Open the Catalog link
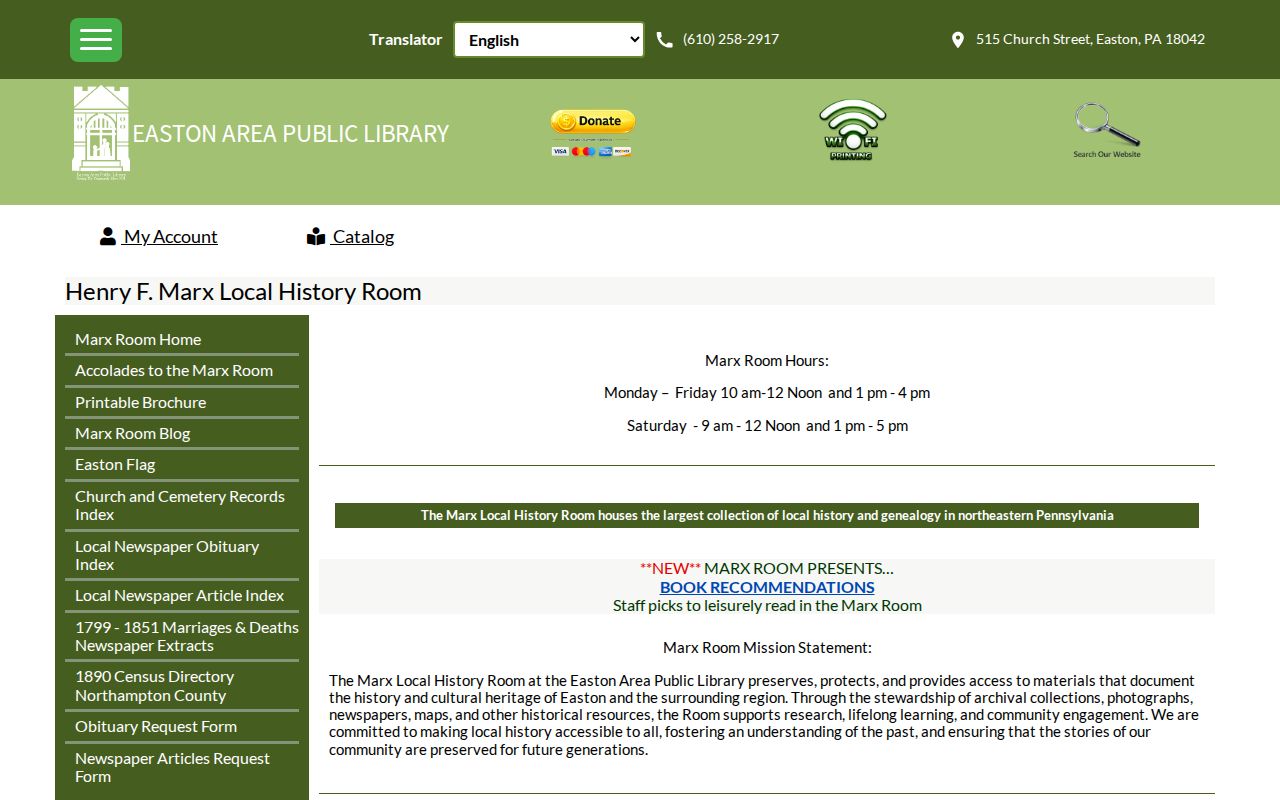This screenshot has height=800, width=1280. click(363, 237)
